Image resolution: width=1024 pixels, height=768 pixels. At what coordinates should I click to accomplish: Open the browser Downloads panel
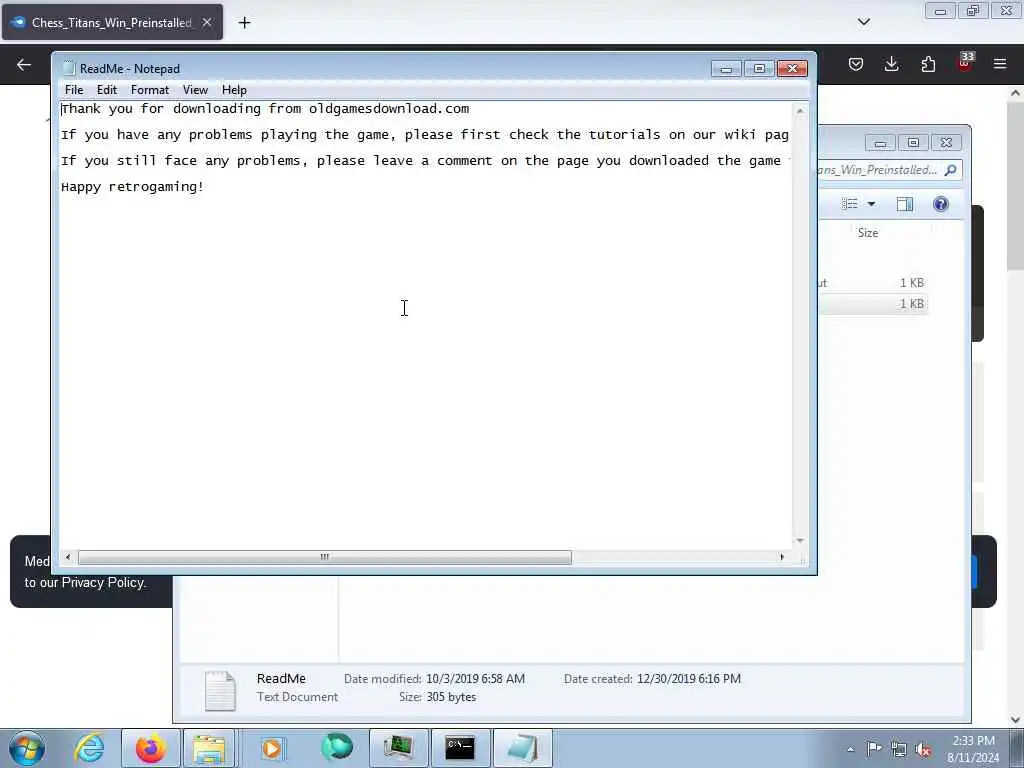pyautogui.click(x=891, y=64)
